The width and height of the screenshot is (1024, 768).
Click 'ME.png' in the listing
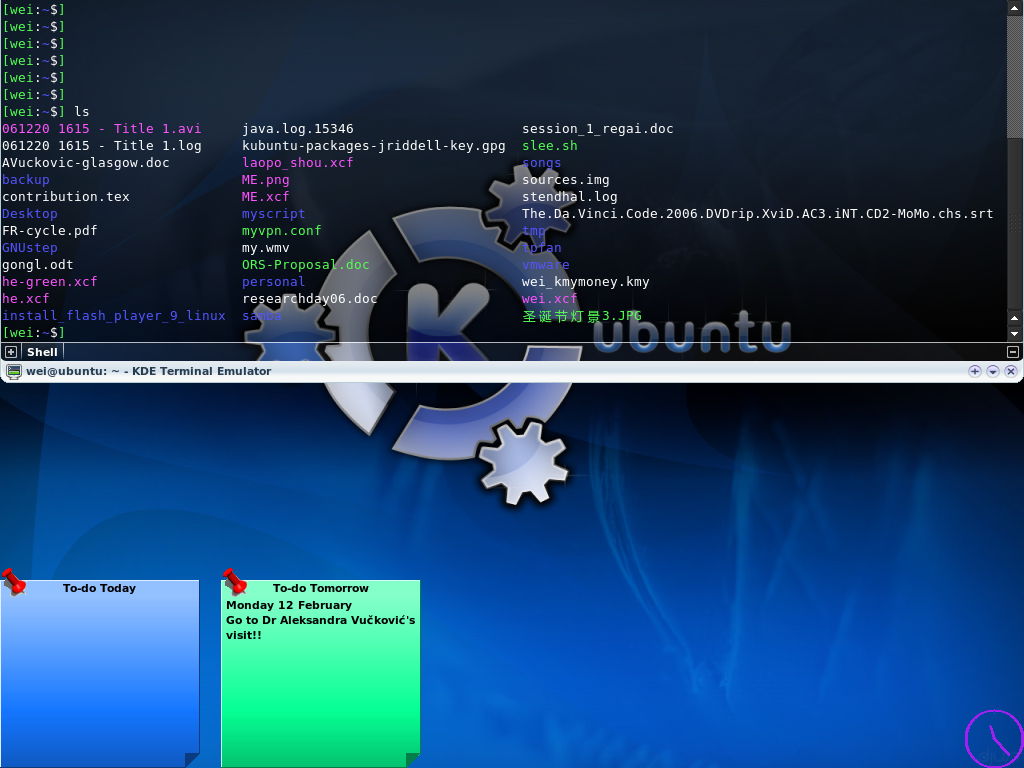click(266, 180)
